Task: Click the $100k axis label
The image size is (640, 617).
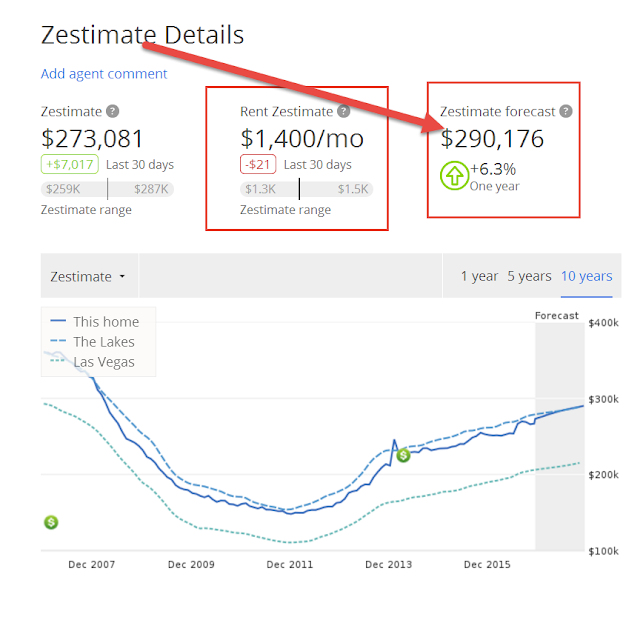Action: tap(604, 551)
